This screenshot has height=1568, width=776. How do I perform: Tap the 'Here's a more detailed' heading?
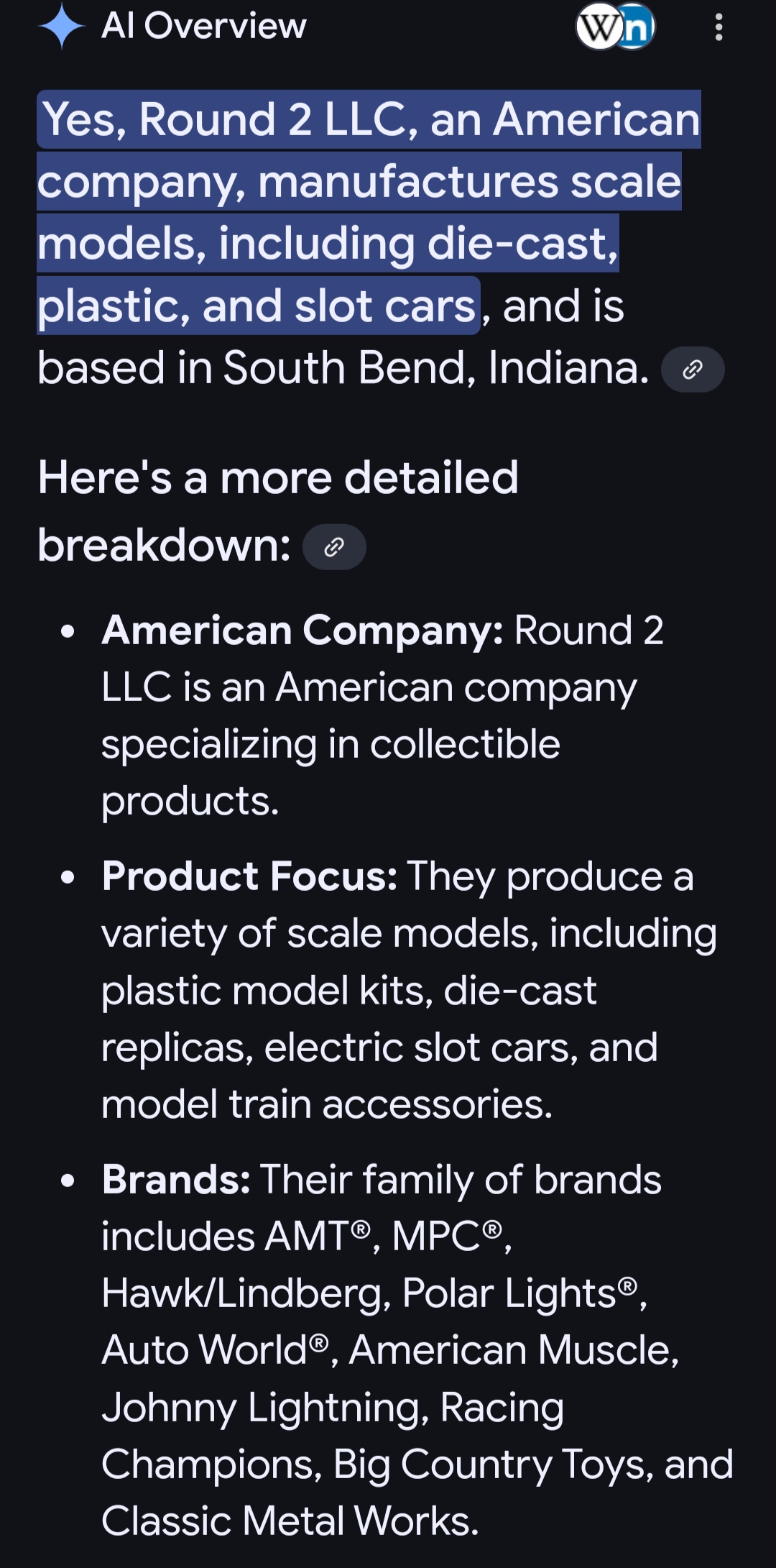pyautogui.click(x=278, y=477)
